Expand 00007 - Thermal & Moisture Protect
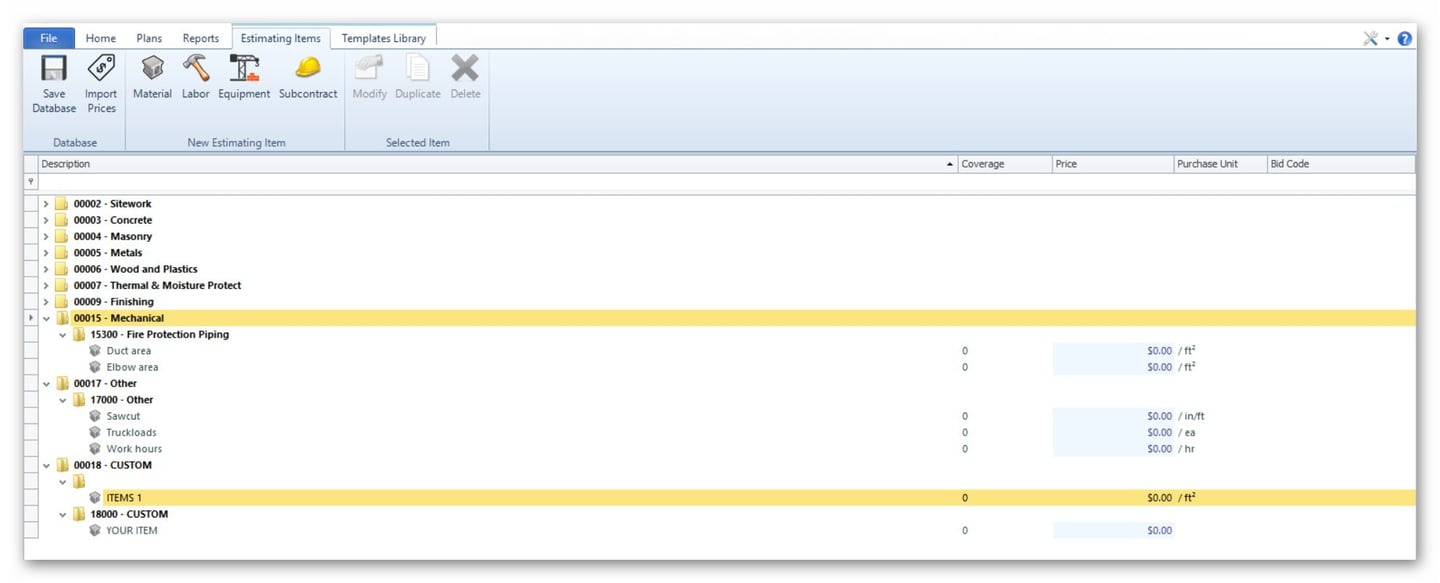Viewport: 1440px width, 583px height. [45, 285]
